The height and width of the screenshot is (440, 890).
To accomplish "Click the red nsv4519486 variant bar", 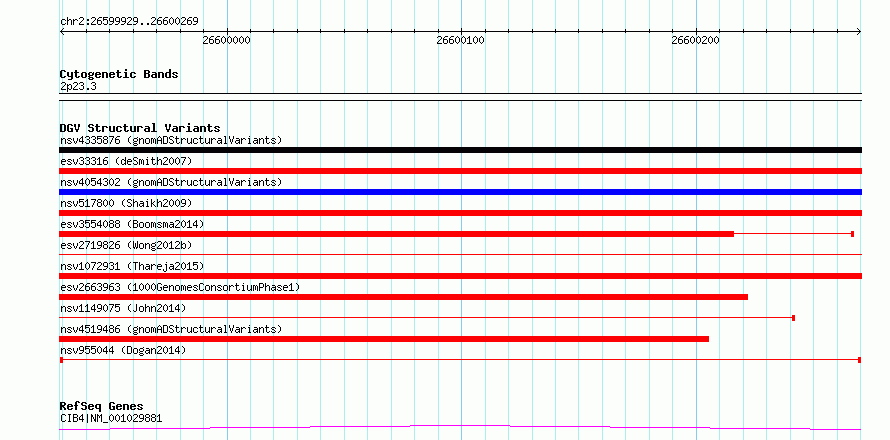I will coord(384,339).
